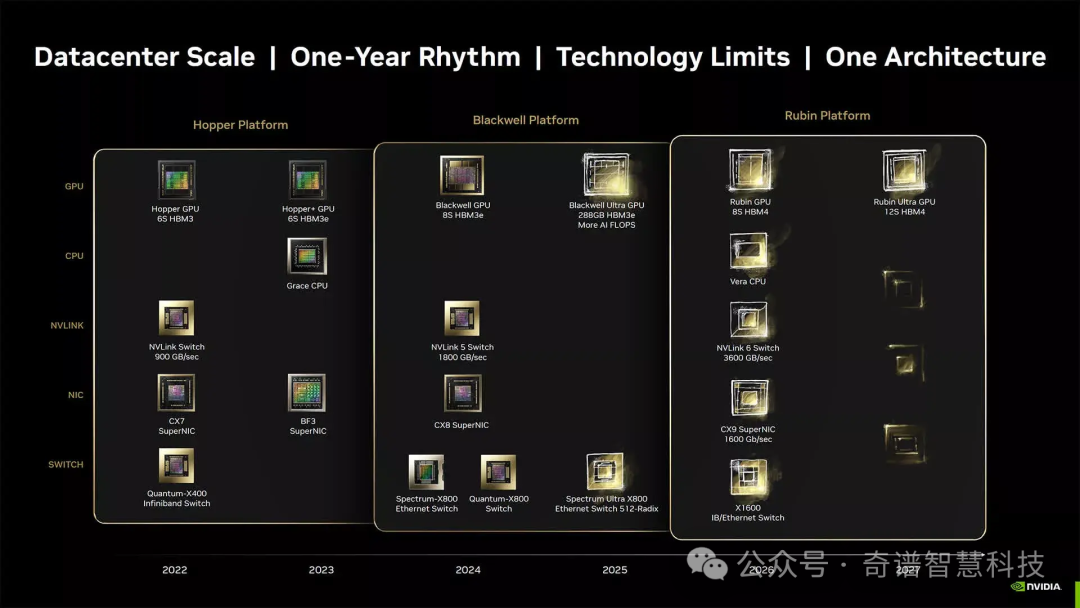1080x608 pixels.
Task: Select the Spectrum Ultra X800 chip sketch
Action: tap(605, 472)
